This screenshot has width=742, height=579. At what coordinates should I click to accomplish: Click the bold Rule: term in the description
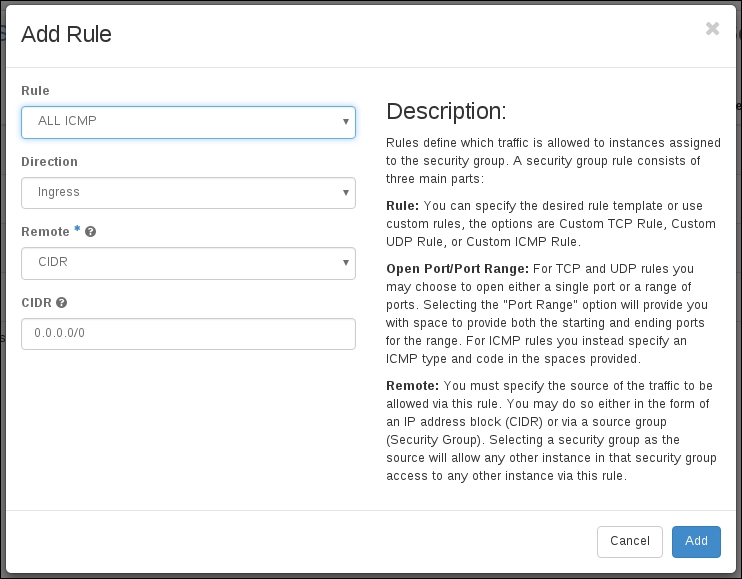point(403,206)
